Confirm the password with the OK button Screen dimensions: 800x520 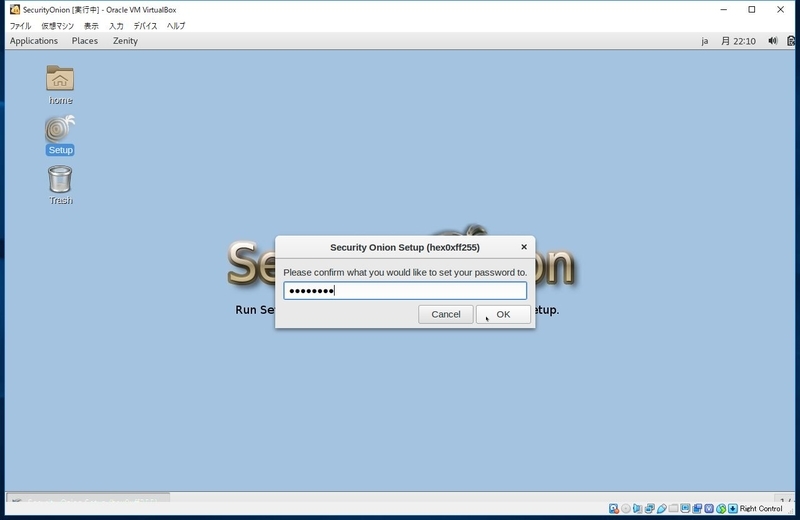503,314
